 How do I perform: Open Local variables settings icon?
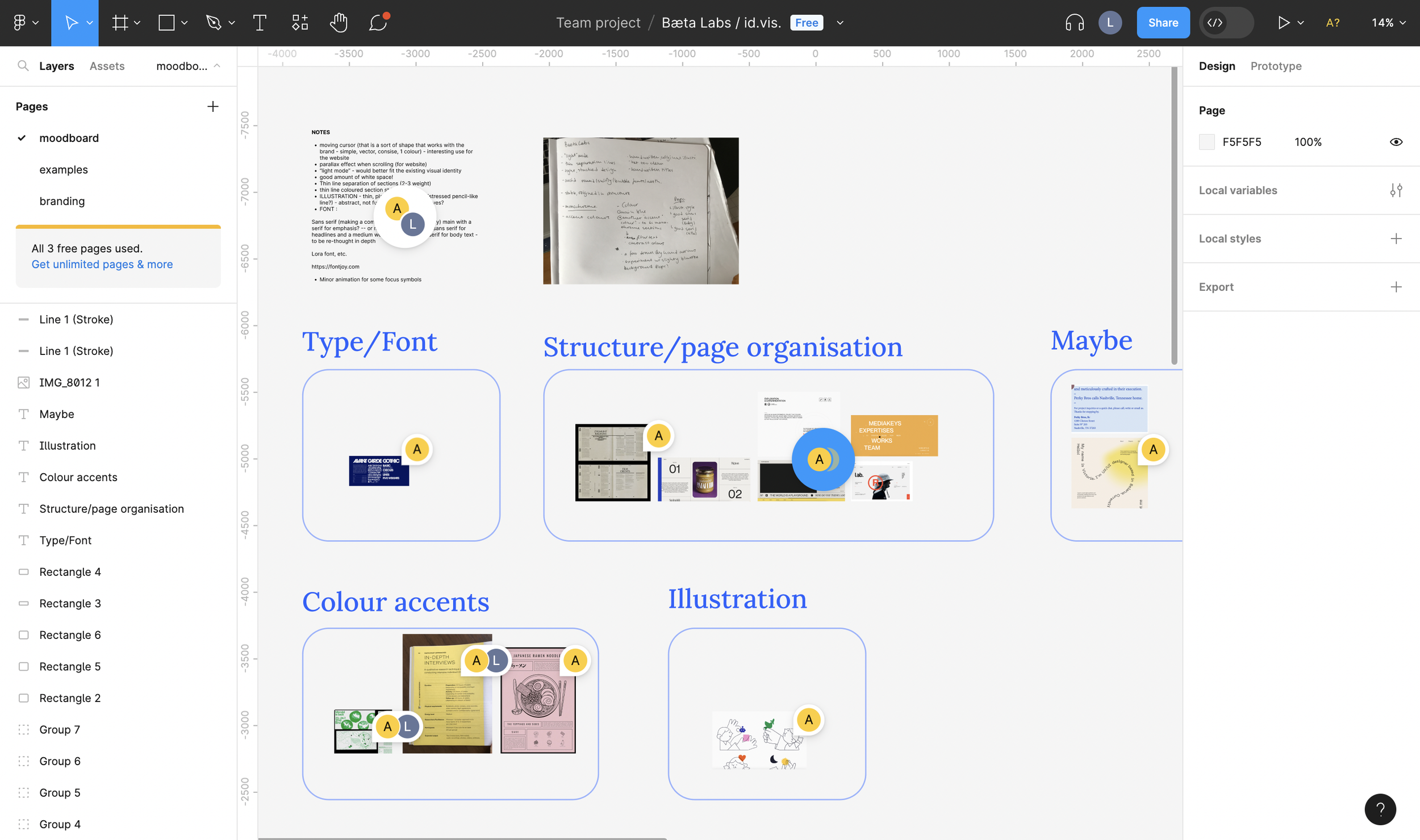[x=1396, y=190]
